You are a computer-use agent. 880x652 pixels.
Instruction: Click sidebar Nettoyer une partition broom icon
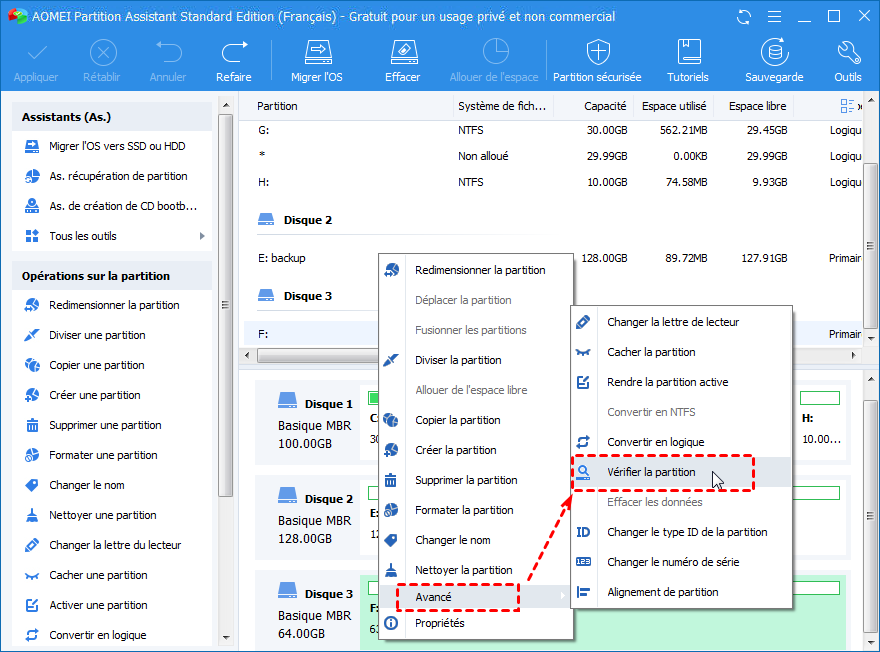point(32,515)
